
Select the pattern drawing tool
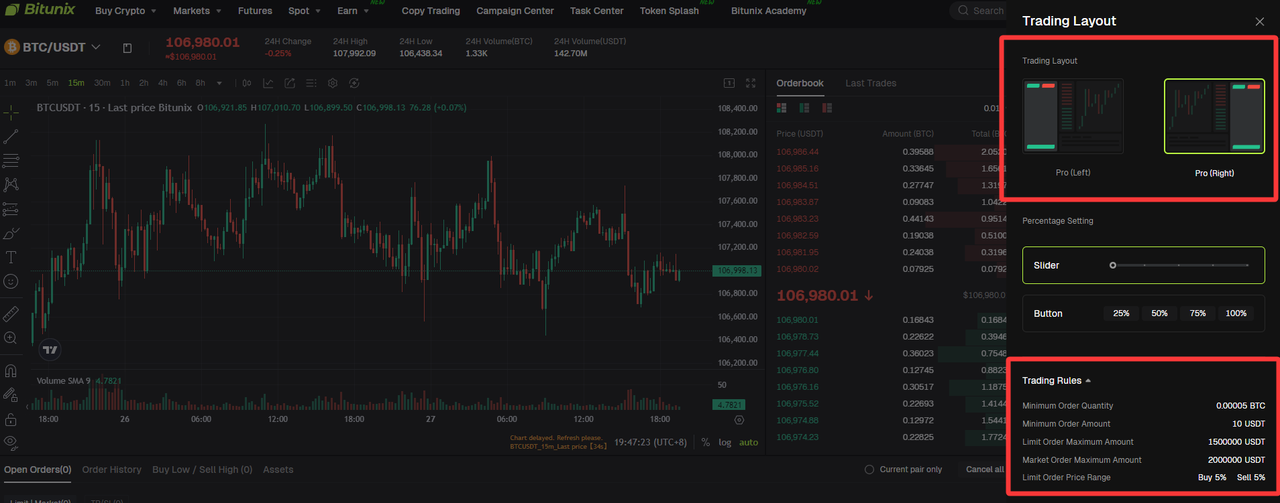pos(11,184)
